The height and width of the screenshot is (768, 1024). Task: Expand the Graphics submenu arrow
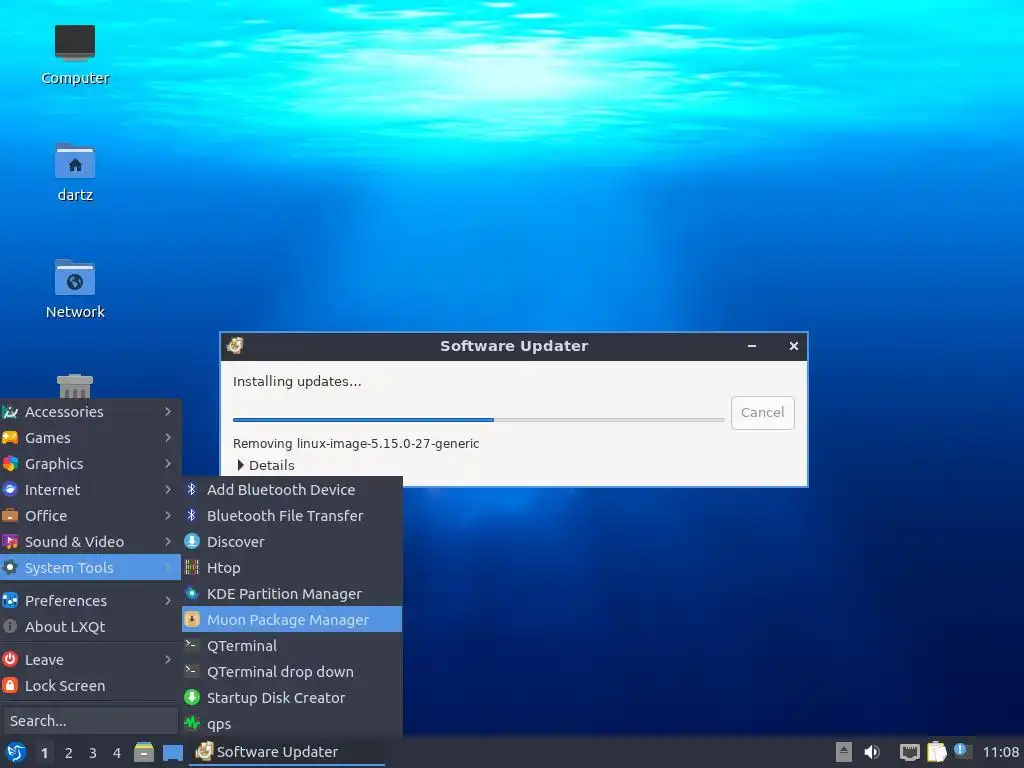tap(168, 464)
